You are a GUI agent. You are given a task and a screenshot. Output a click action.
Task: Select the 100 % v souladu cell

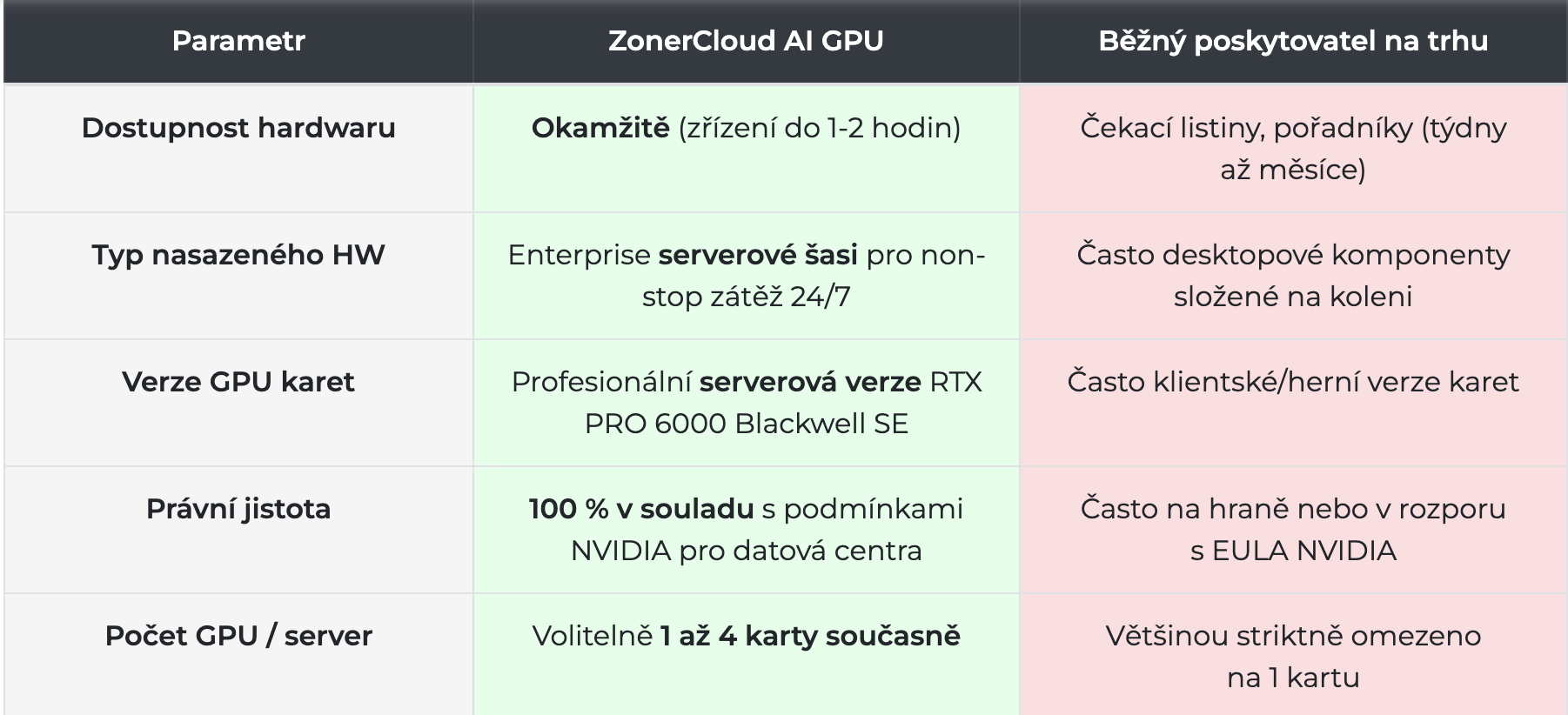tap(746, 530)
